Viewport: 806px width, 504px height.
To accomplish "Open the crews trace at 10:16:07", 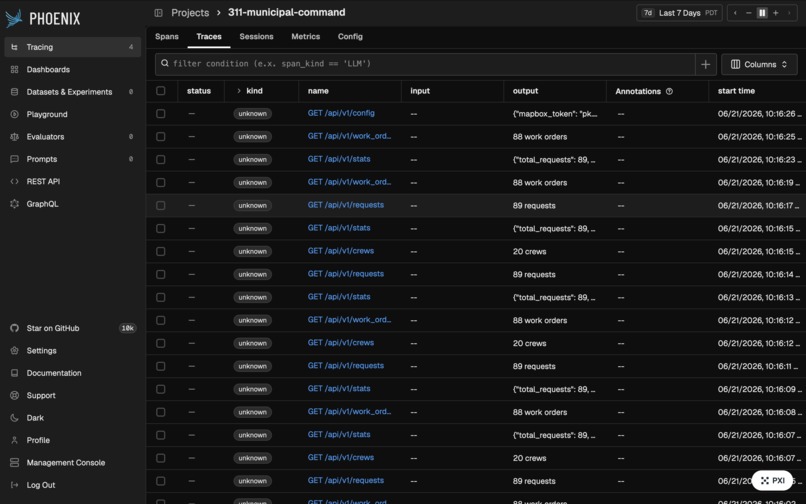I will pos(340,457).
